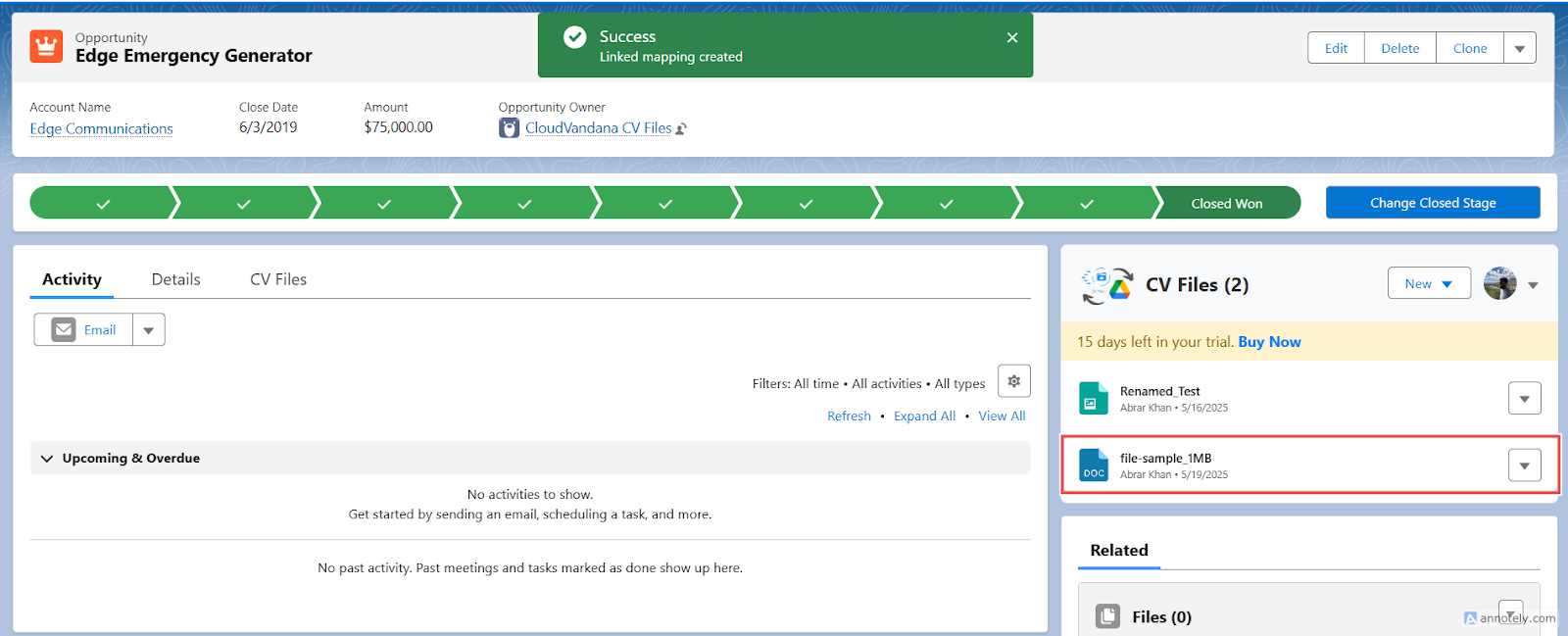The image size is (1568, 636).
Task: Open Edge Communications account link
Action: 101,128
